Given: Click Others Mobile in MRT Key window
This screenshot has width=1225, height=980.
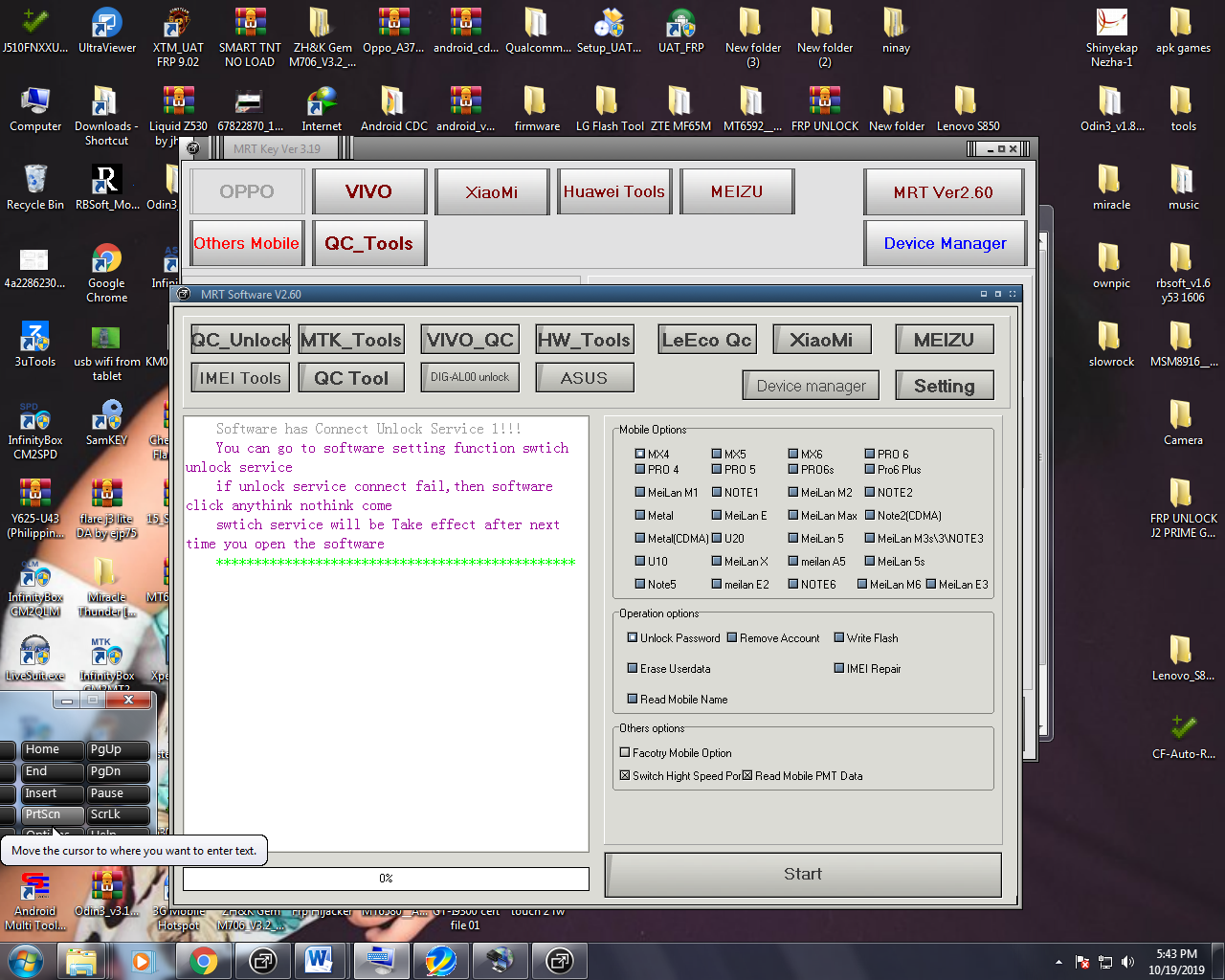Looking at the screenshot, I should pyautogui.click(x=247, y=243).
